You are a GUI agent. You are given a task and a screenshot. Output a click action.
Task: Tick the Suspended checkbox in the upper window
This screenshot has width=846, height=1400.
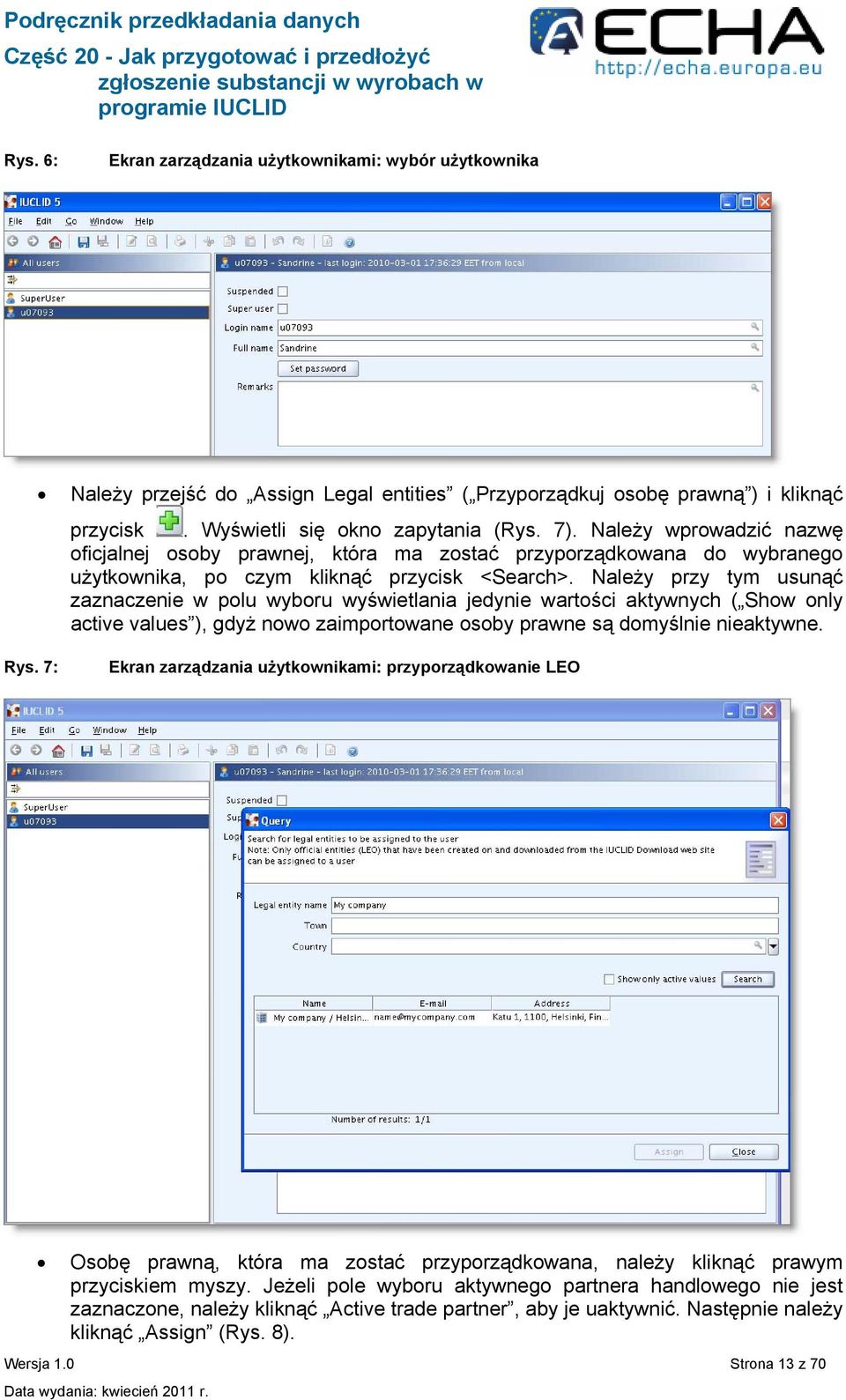click(283, 292)
